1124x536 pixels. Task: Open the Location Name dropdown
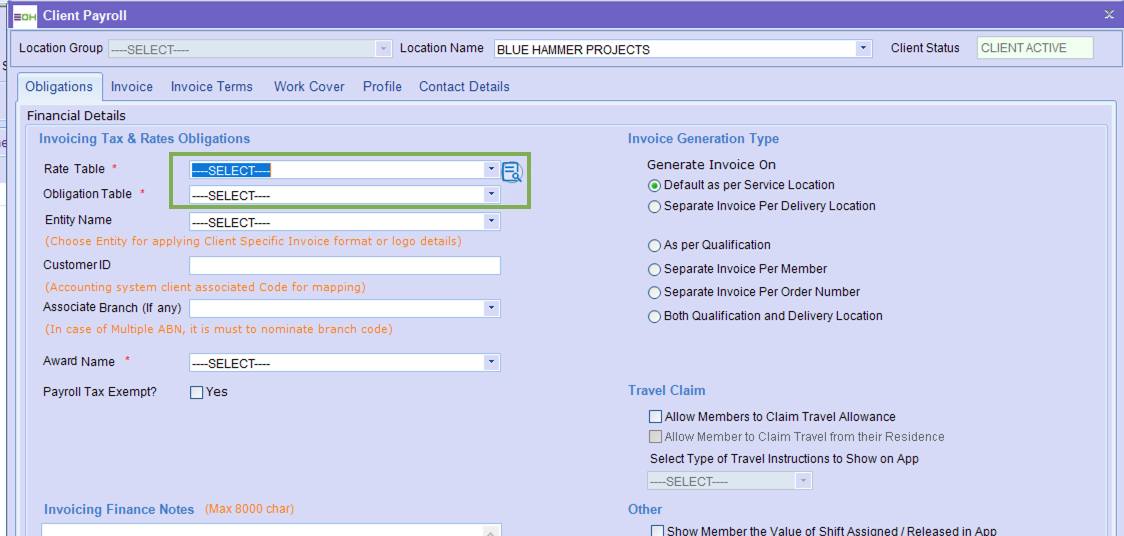[x=863, y=49]
